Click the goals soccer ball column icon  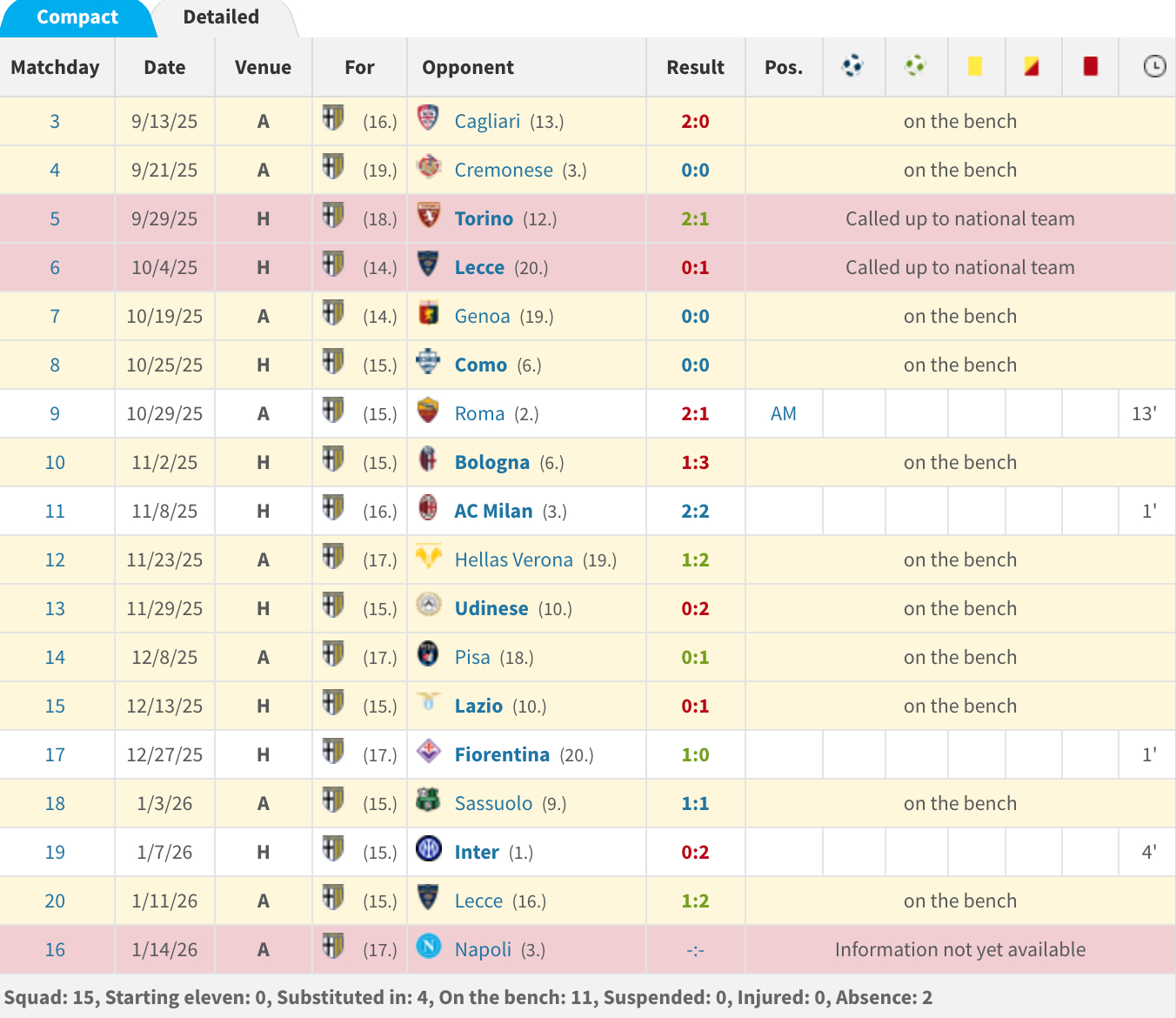[x=852, y=66]
